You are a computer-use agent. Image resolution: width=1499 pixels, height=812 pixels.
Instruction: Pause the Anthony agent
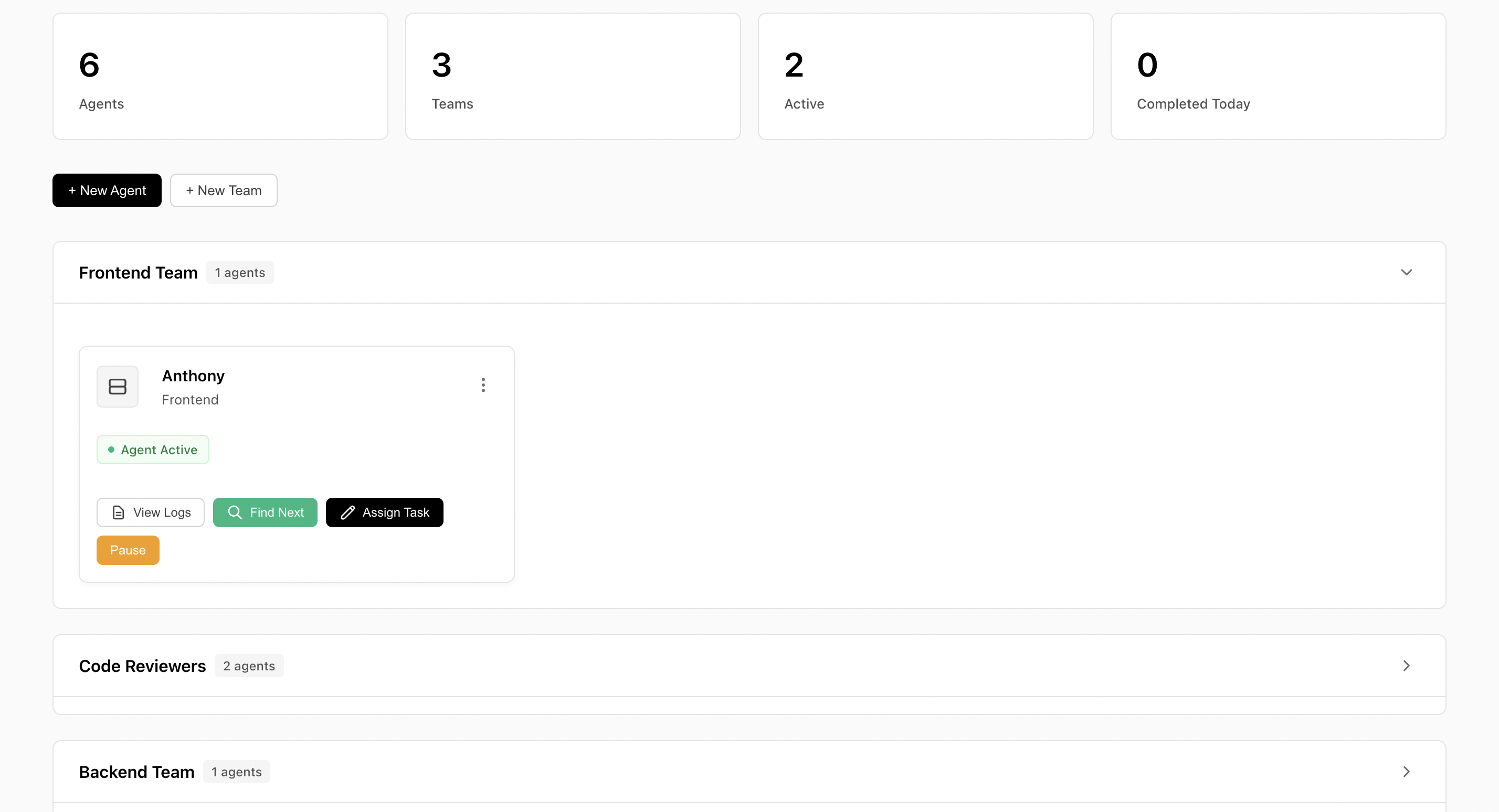tap(128, 550)
